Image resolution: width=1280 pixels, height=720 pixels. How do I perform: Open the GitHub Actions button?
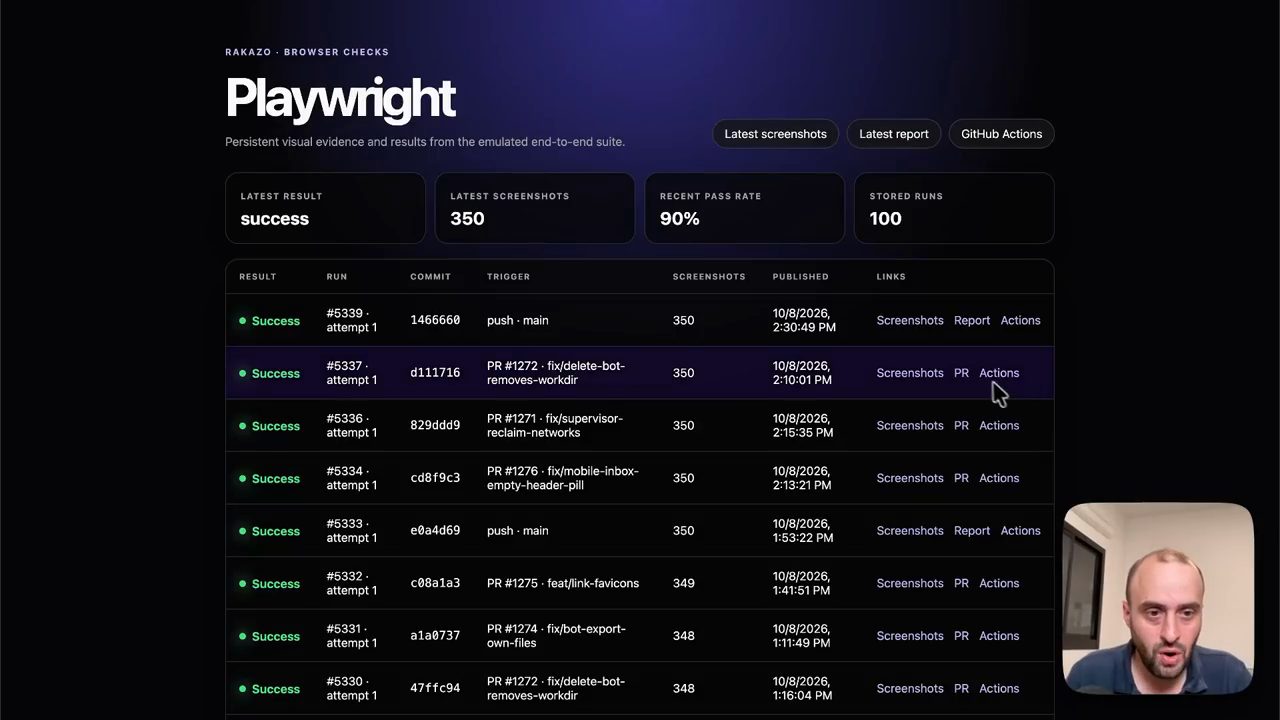pos(1001,134)
